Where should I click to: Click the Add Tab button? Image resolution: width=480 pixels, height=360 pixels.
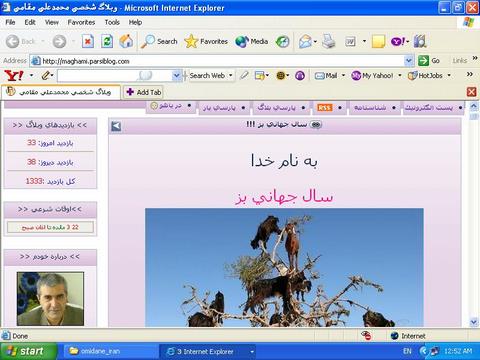(144, 92)
